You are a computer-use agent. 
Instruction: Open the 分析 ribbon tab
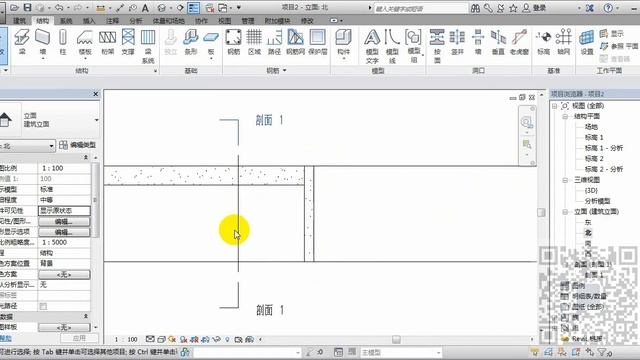coord(136,20)
